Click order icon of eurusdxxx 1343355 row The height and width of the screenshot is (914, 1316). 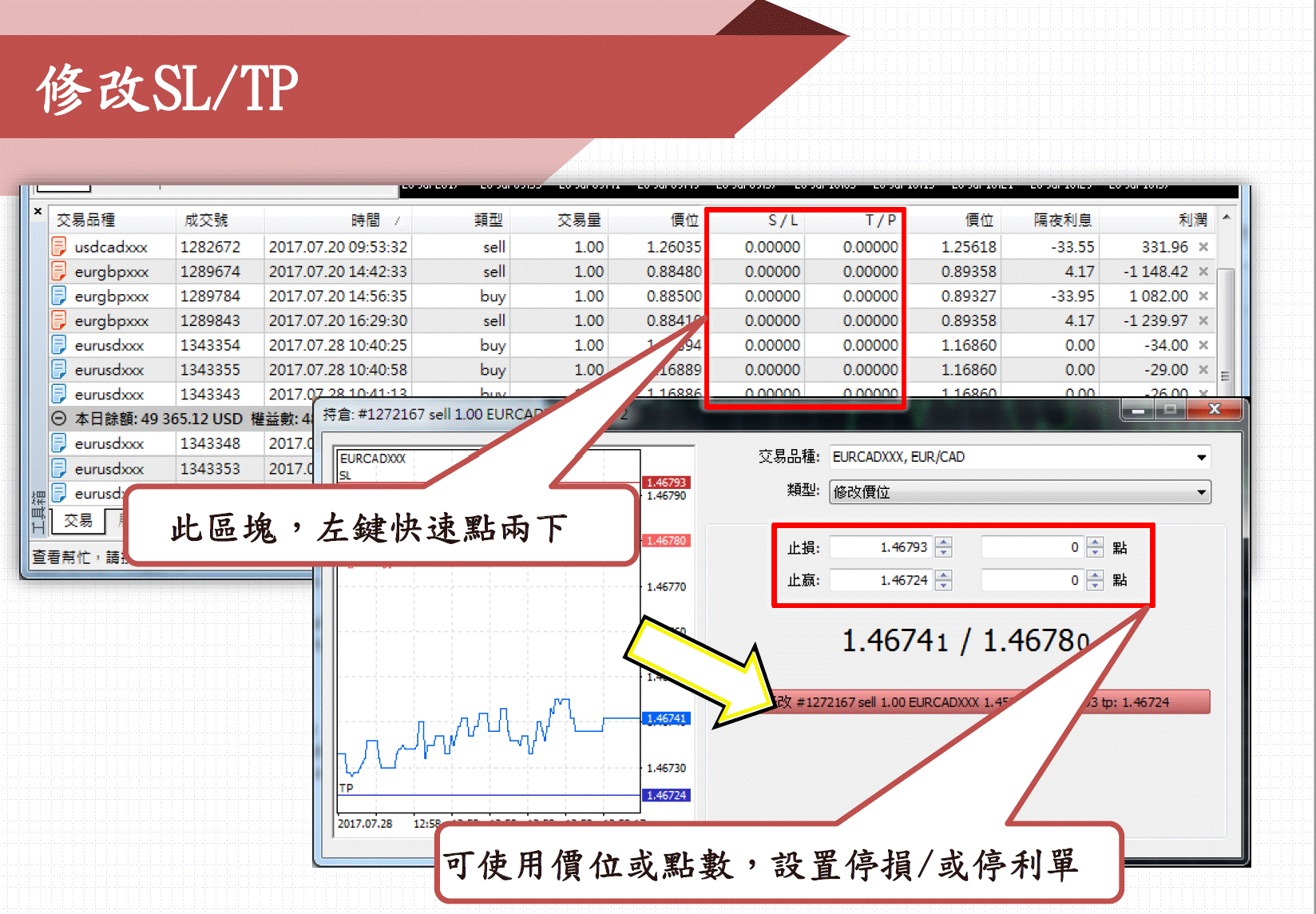coord(58,370)
